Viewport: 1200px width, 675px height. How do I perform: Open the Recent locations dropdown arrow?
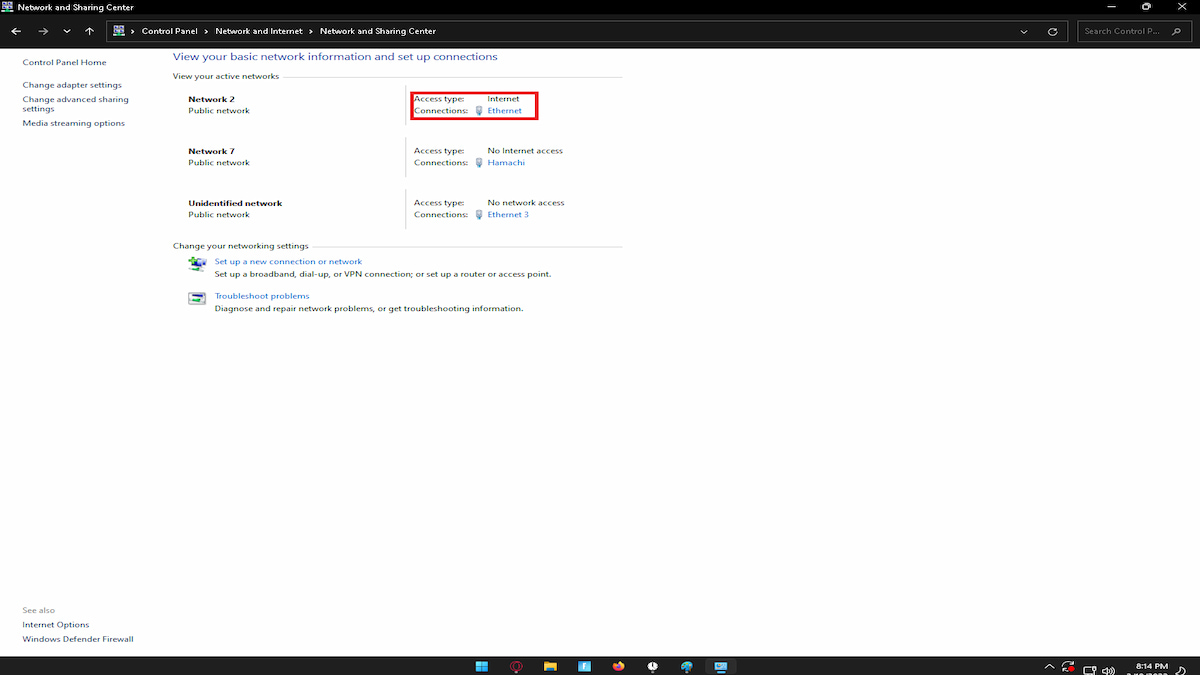point(67,31)
